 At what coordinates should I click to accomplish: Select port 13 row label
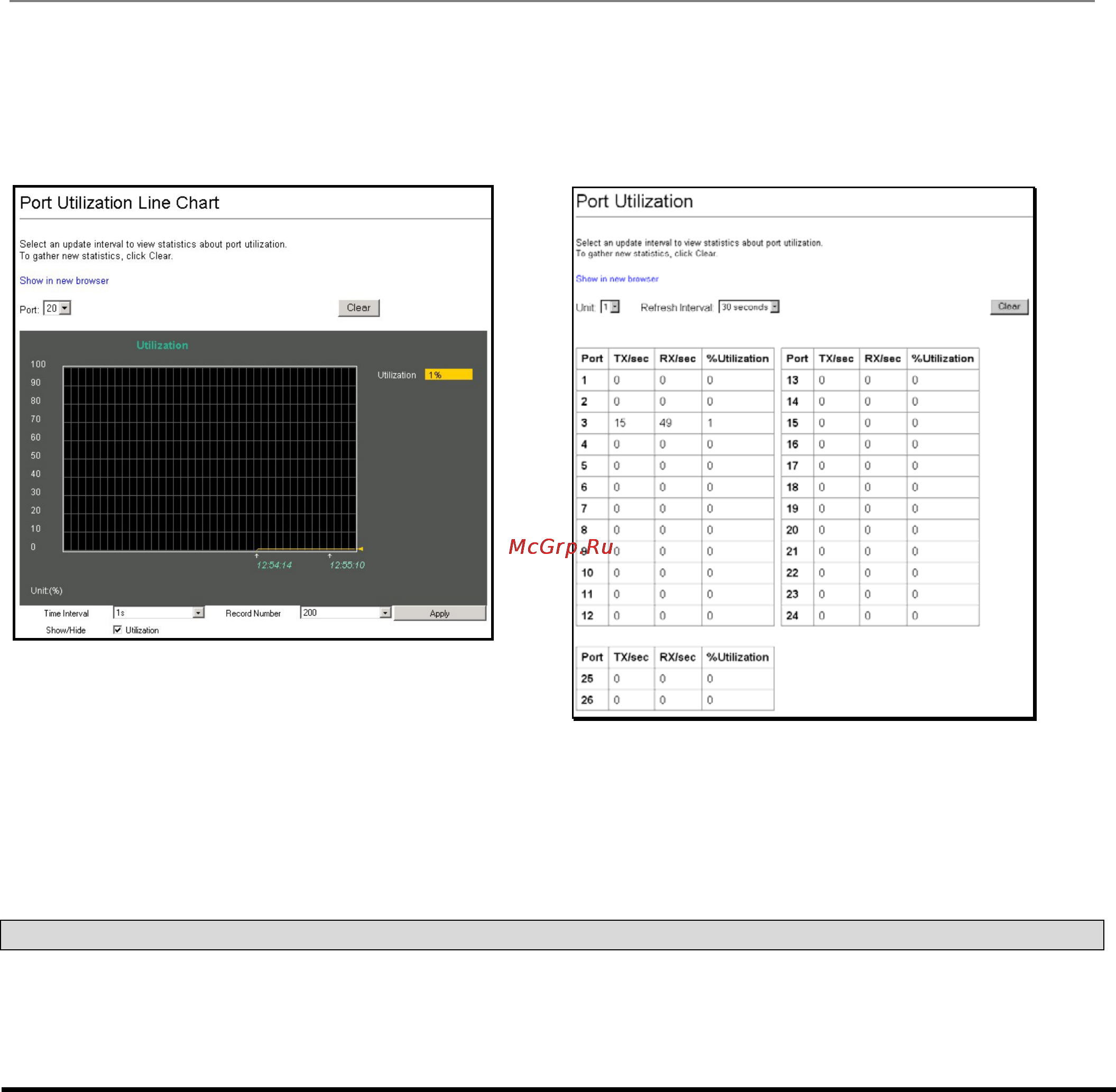click(x=792, y=380)
